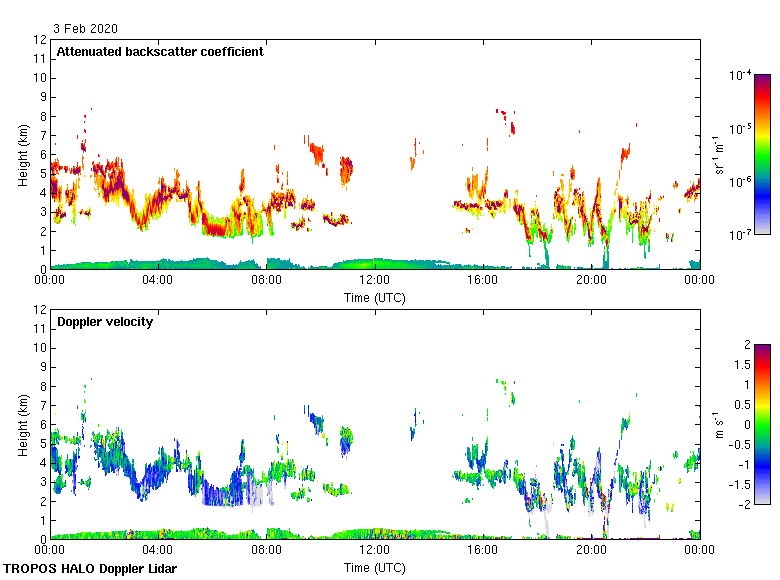
Task: Click the 16:00 time tick under the Doppler velocity plot
Action: 482,551
